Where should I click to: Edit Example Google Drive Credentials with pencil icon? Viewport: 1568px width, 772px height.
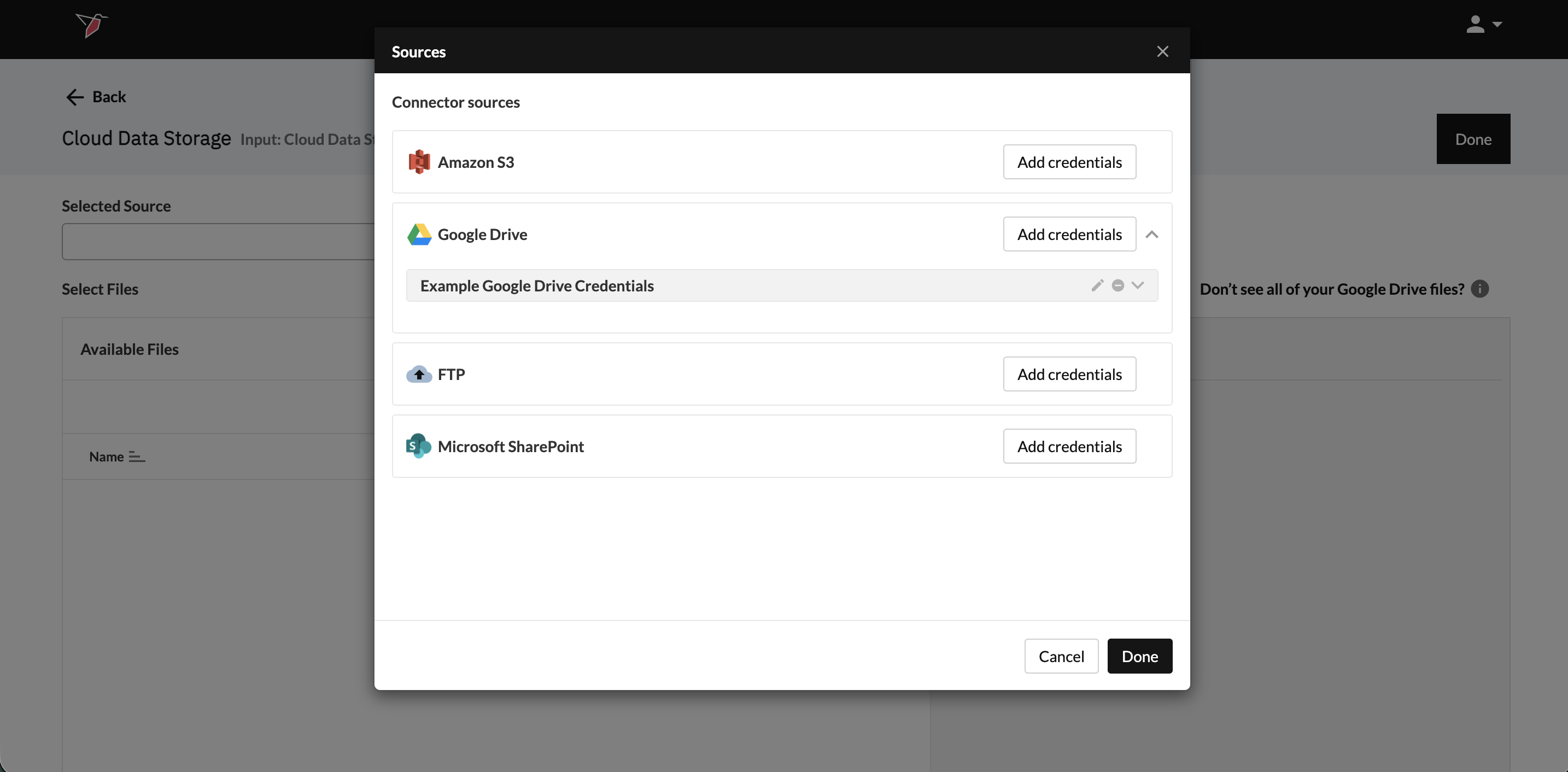1097,285
